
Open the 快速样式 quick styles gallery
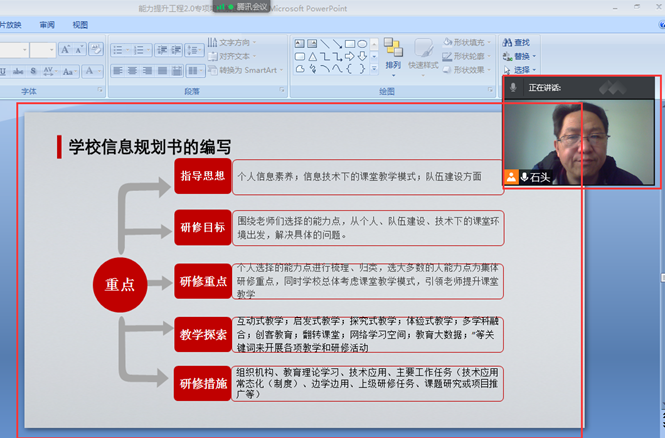(x=423, y=57)
